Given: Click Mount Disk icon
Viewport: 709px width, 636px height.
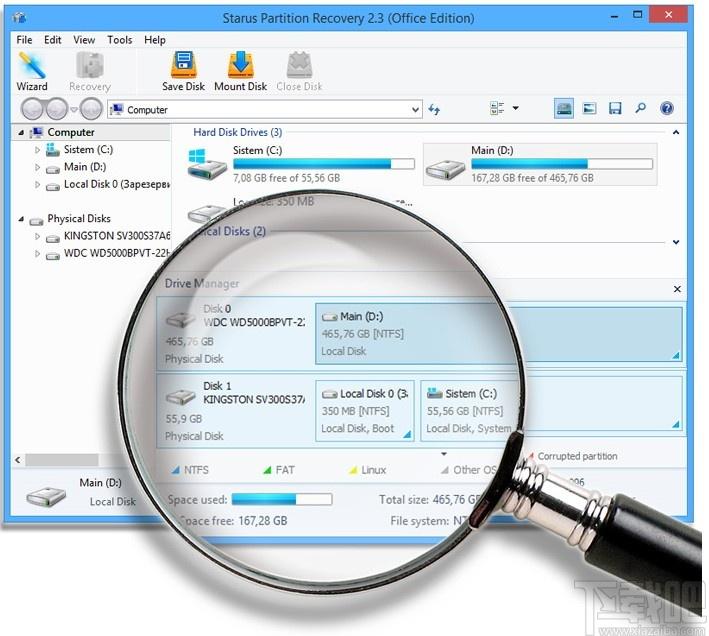Looking at the screenshot, I should tap(241, 71).
